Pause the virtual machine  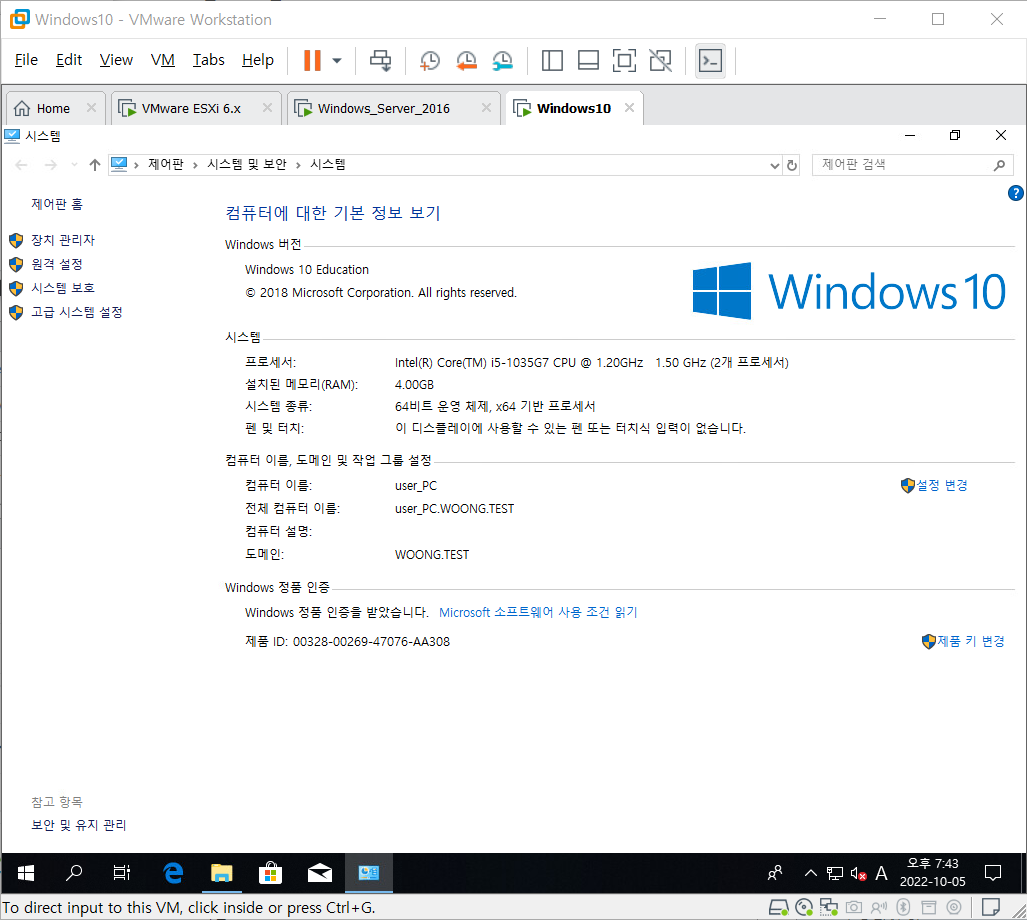[312, 60]
